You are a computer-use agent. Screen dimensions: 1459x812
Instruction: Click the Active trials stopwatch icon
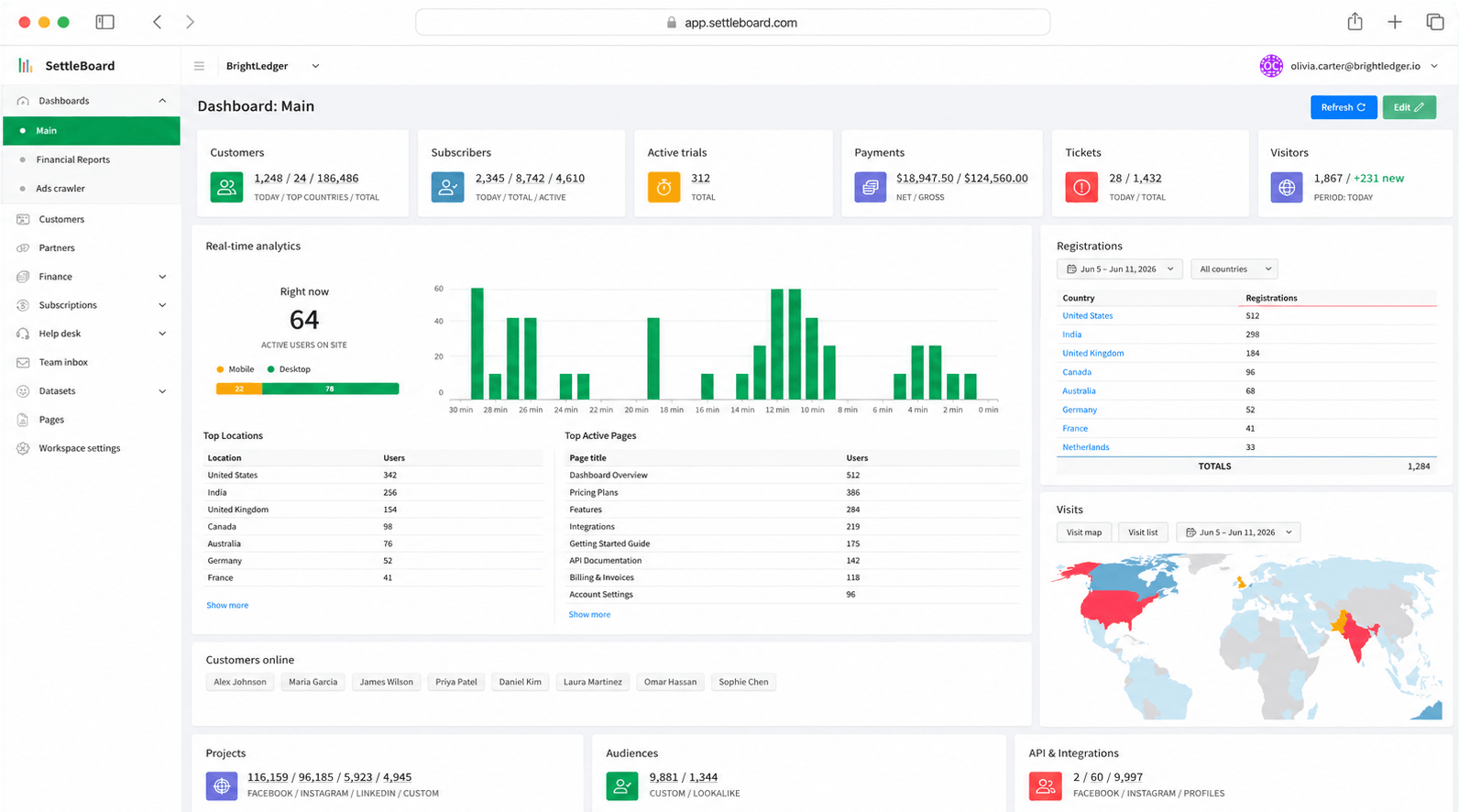click(x=664, y=187)
